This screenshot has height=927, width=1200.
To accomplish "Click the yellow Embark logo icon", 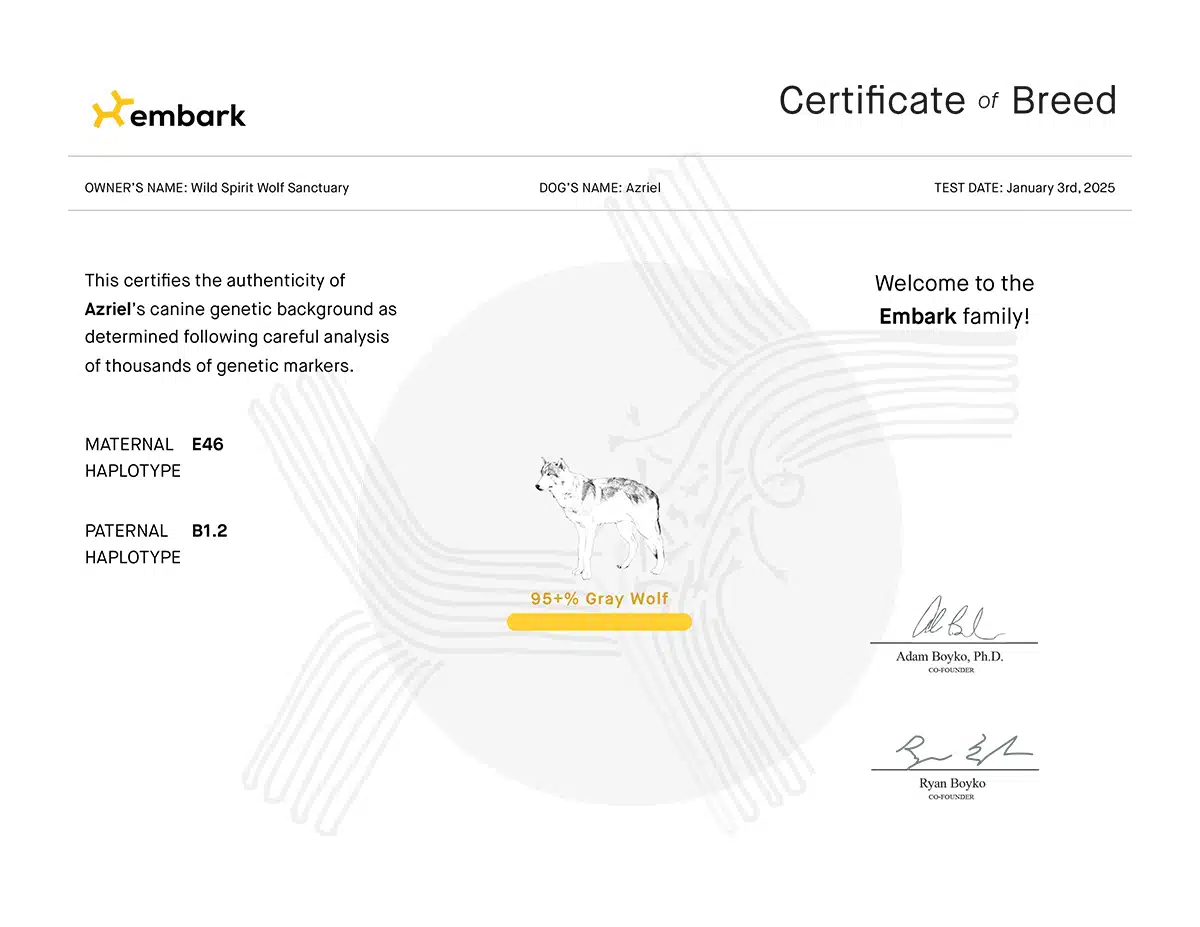I will 109,109.
